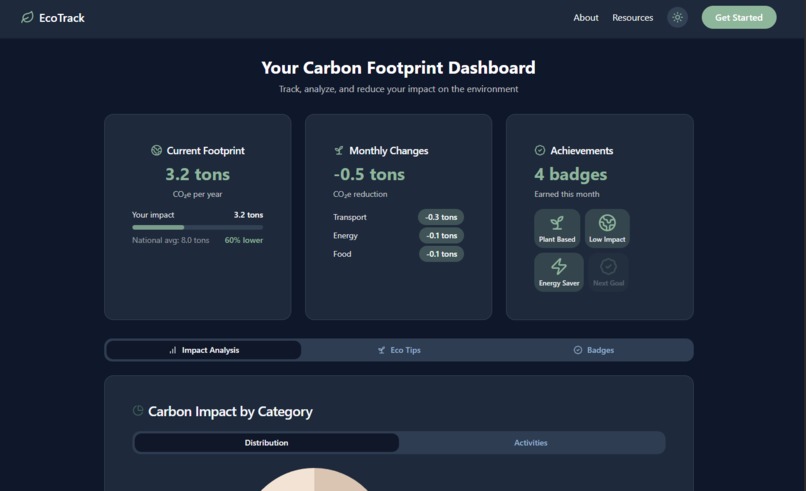
Task: Click 'National avg: 8.0 tons' text
Action: tap(171, 240)
